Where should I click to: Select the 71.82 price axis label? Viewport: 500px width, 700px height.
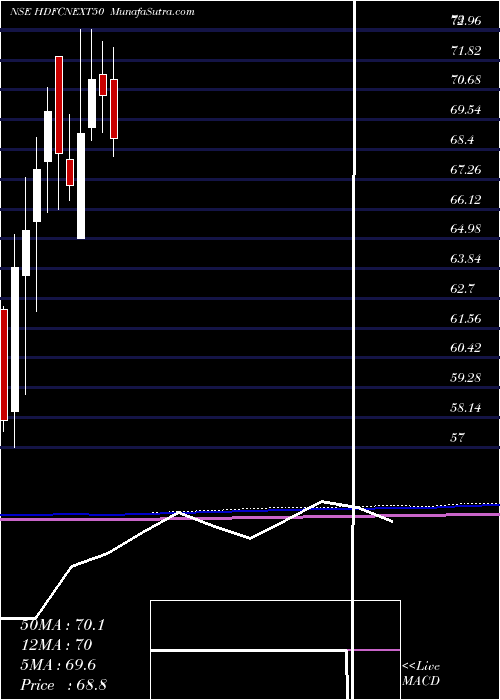[466, 50]
